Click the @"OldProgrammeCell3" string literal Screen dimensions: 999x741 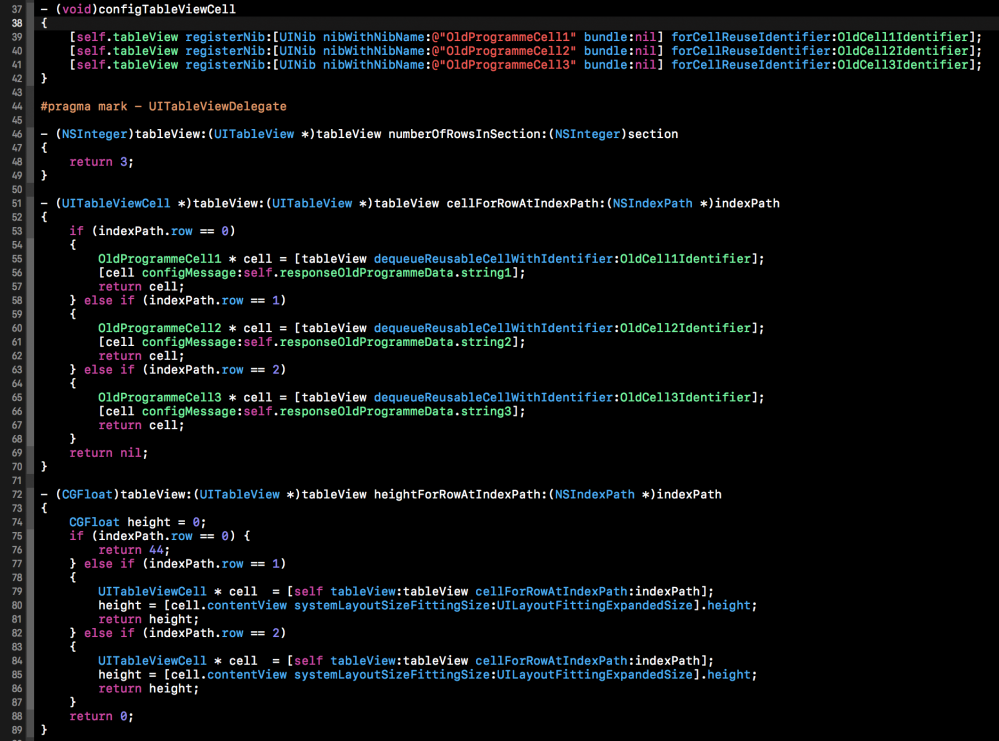click(503, 65)
